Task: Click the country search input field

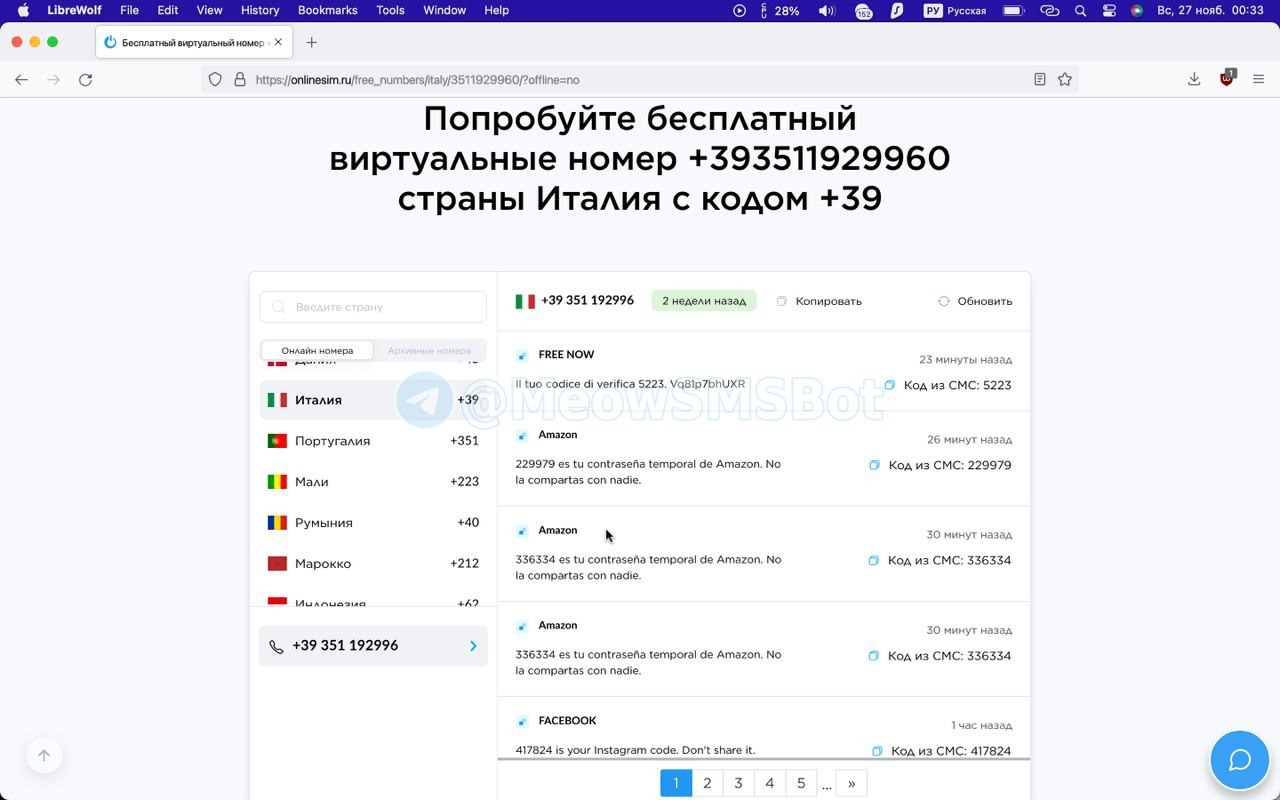Action: pyautogui.click(x=373, y=307)
